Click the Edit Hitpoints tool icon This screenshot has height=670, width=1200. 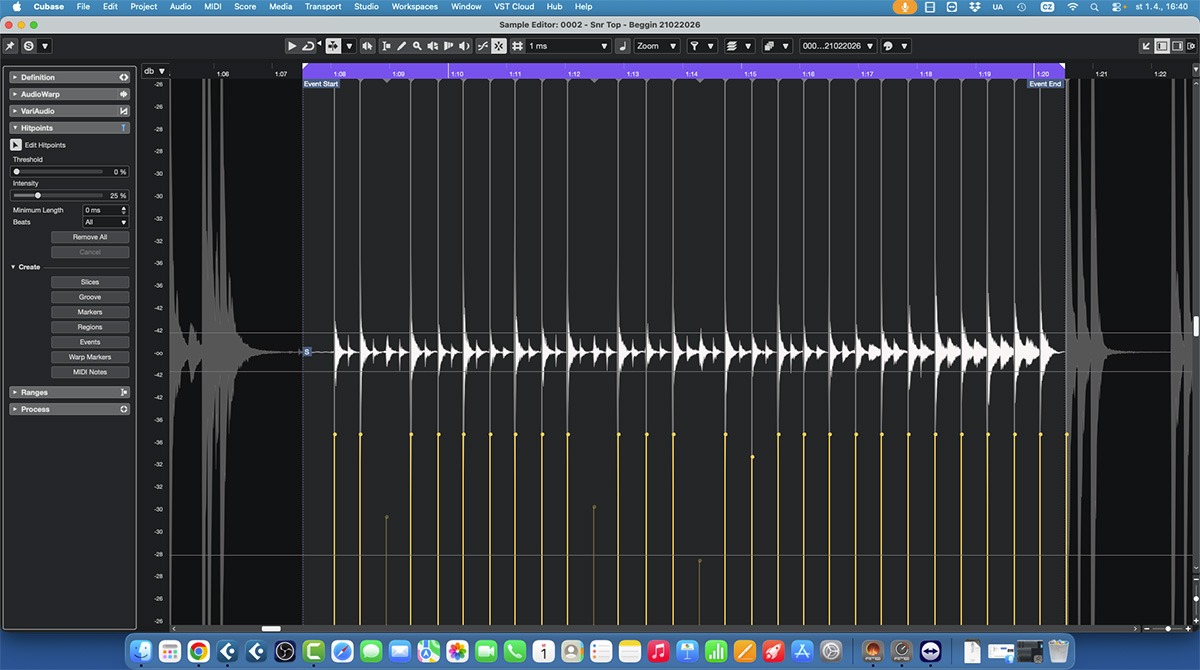[x=16, y=145]
